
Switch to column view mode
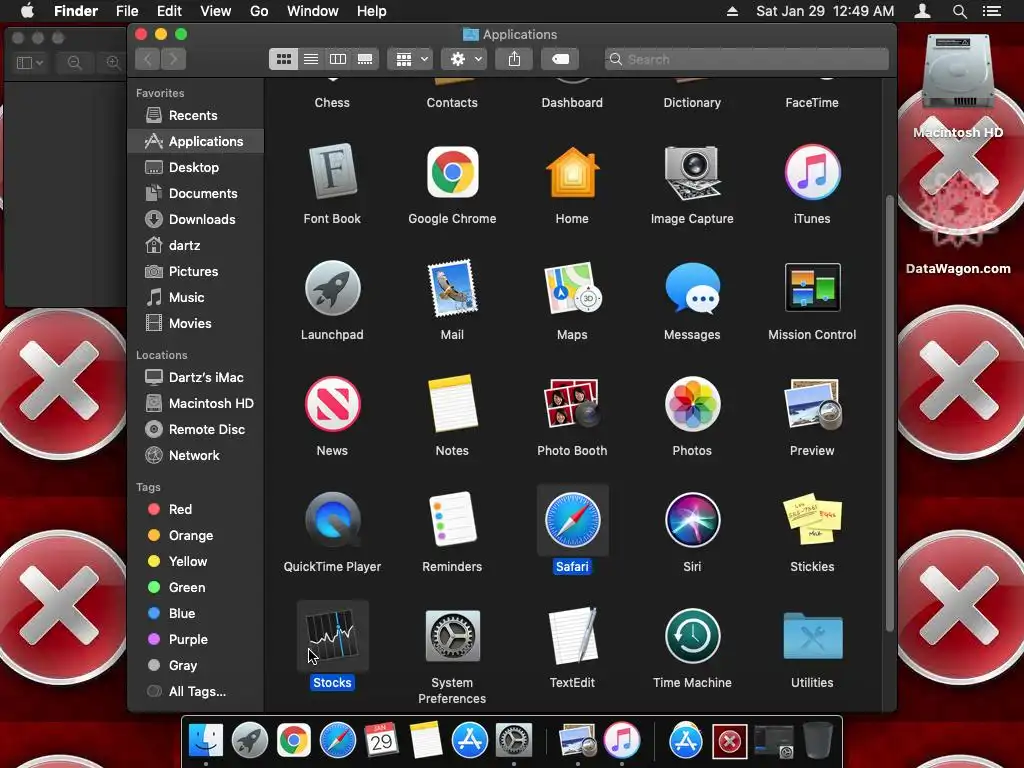pyautogui.click(x=338, y=59)
